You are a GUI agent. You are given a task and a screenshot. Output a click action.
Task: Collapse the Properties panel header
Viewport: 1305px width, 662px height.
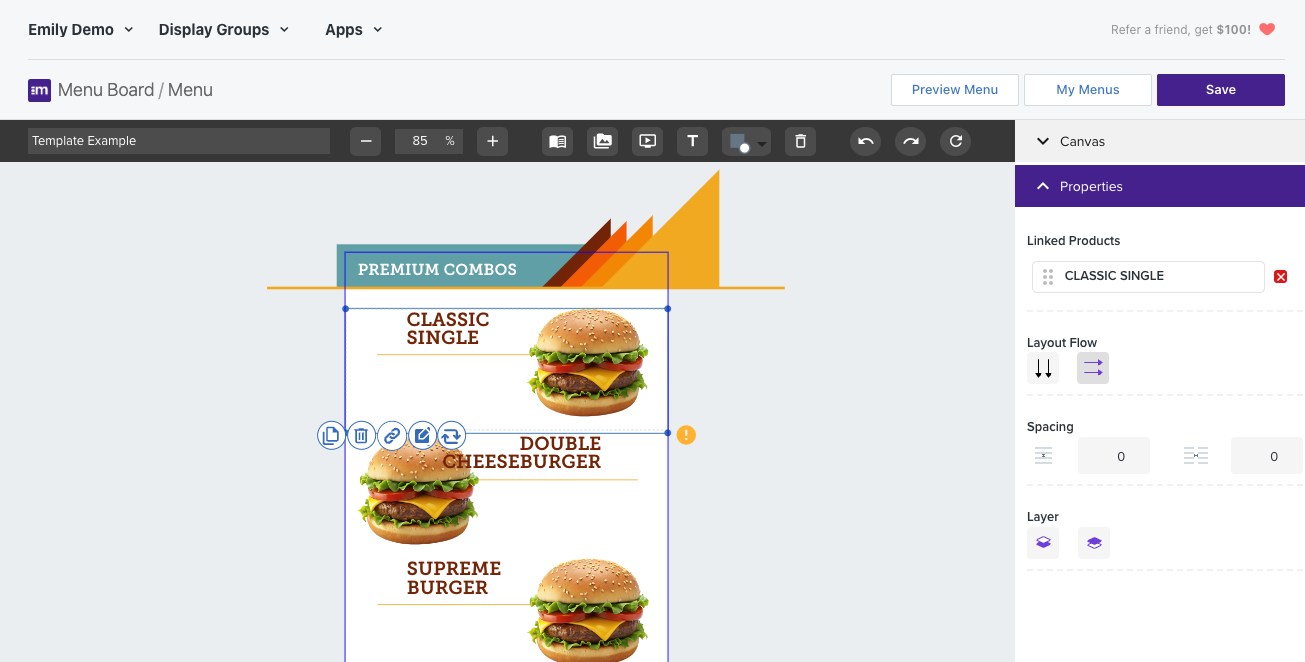point(1043,186)
